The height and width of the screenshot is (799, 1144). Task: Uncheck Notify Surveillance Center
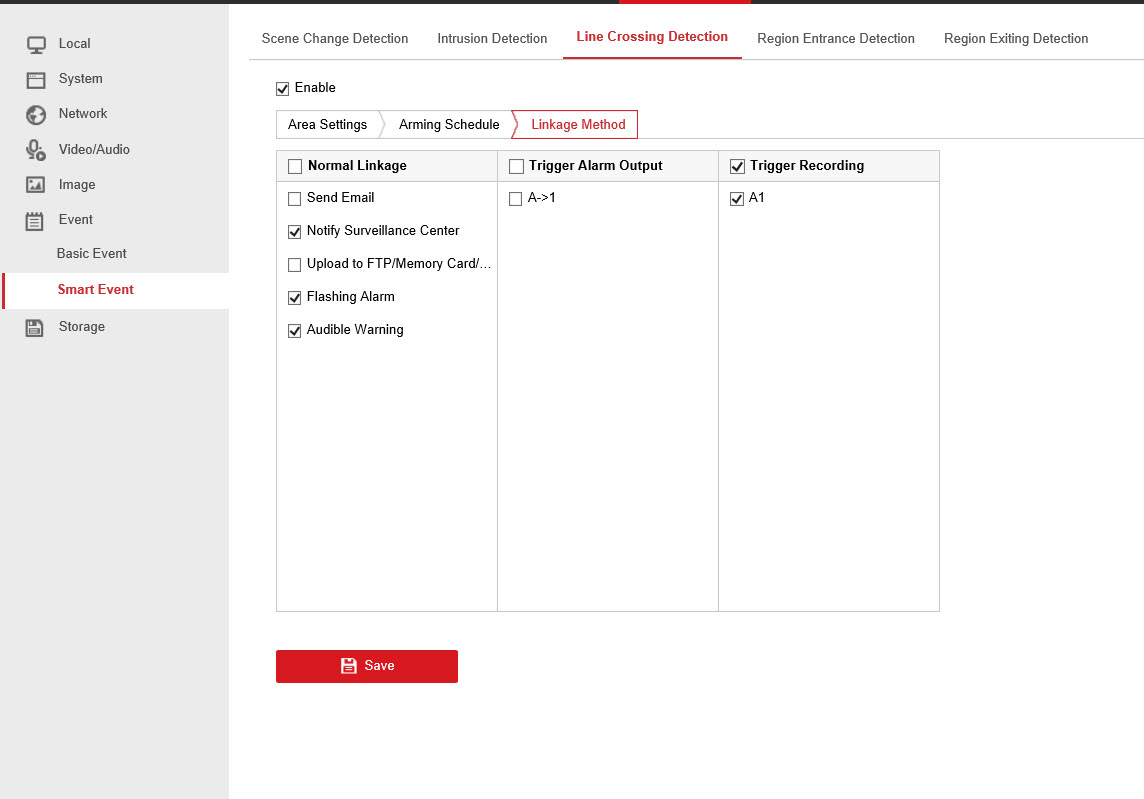[x=295, y=232]
